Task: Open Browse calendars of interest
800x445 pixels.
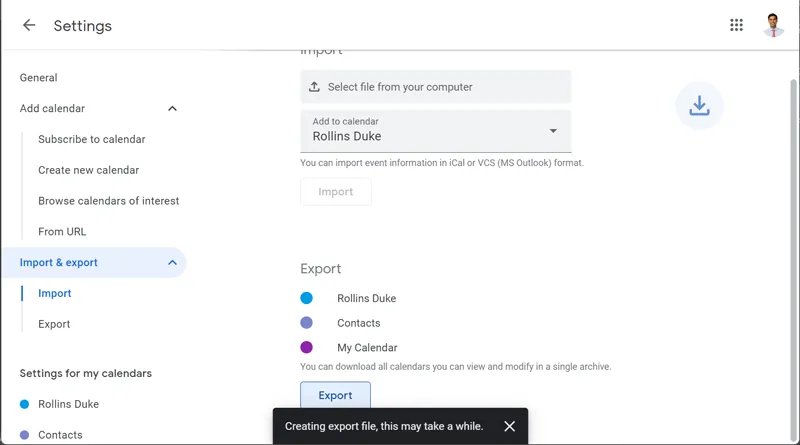Action: 108,201
